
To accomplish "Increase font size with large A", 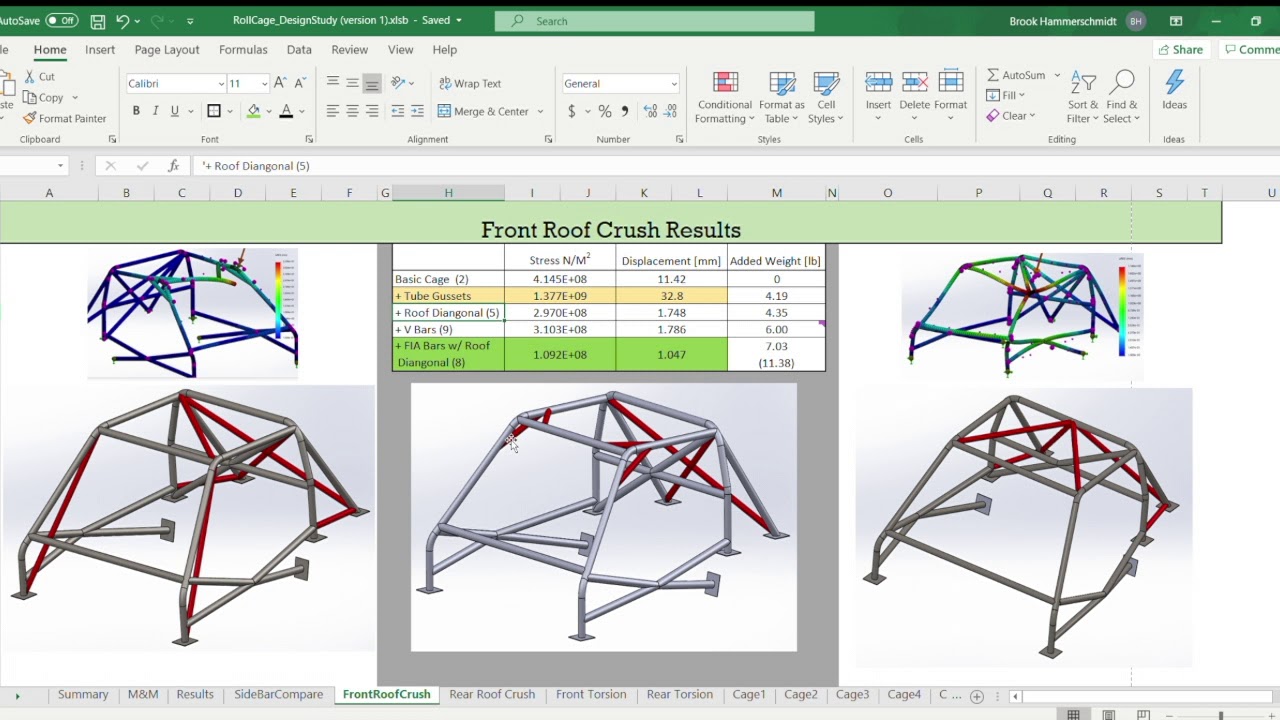I will [280, 83].
